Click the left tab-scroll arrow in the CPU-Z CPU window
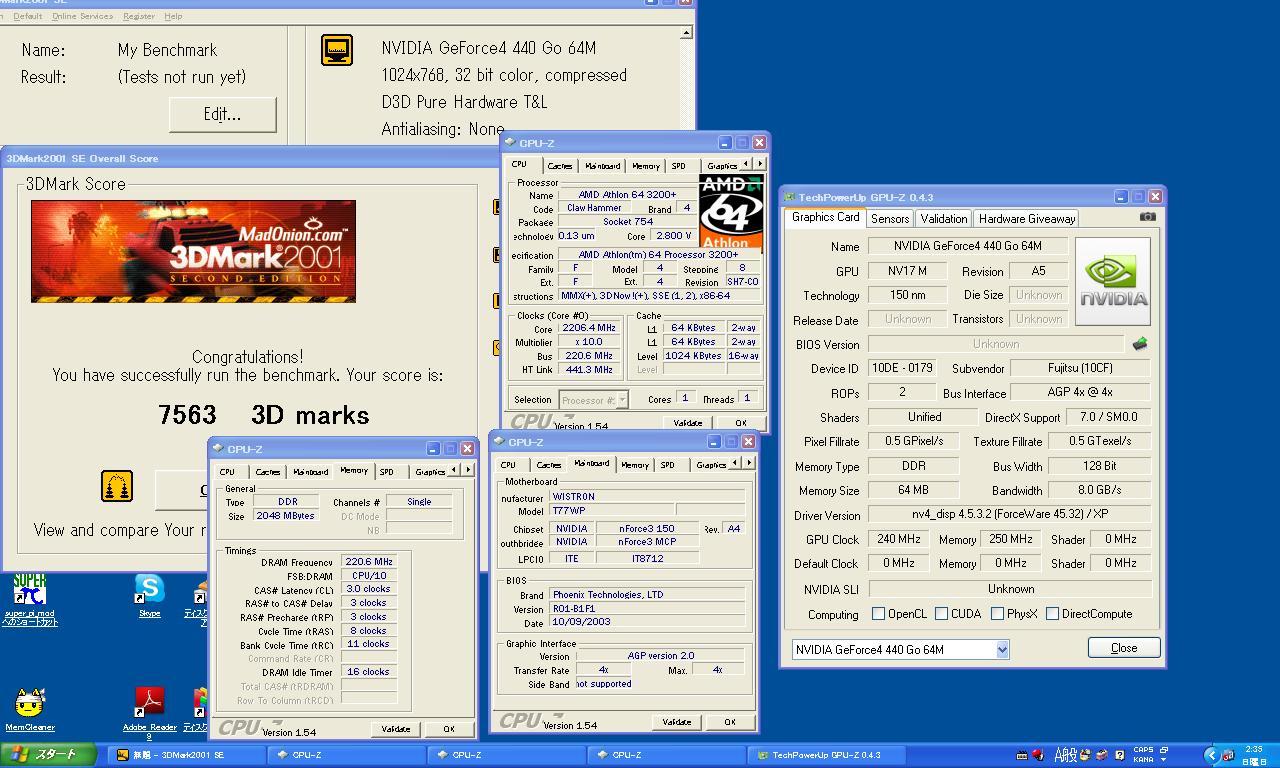Screen dimensions: 1280x768 [x=746, y=164]
